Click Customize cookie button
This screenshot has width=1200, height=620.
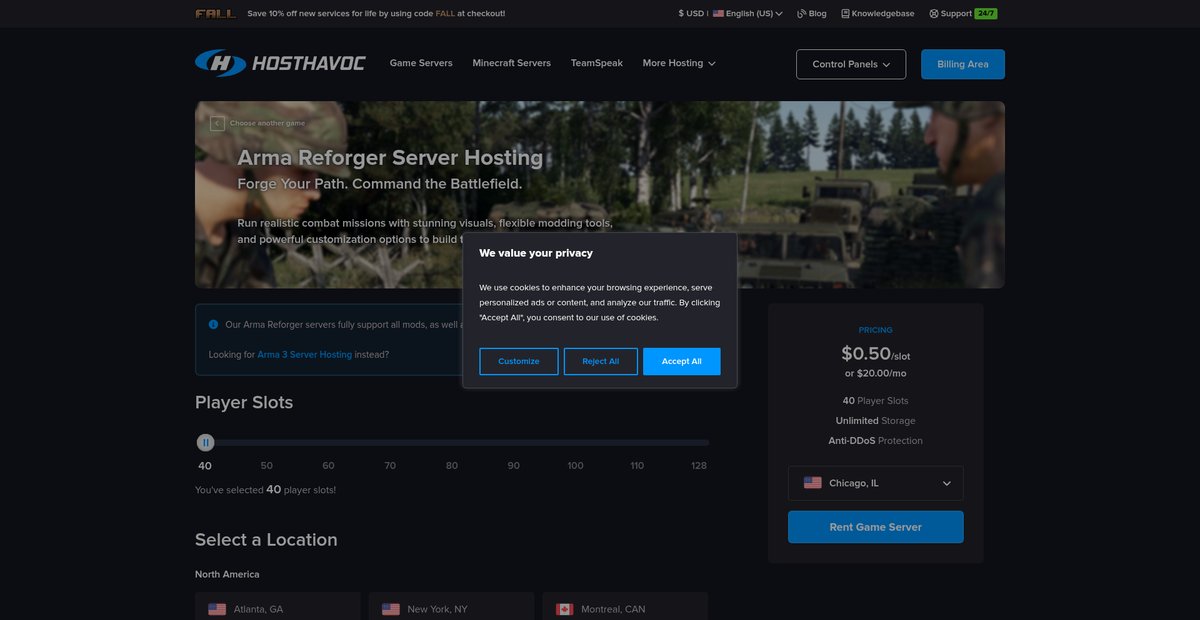pos(519,361)
